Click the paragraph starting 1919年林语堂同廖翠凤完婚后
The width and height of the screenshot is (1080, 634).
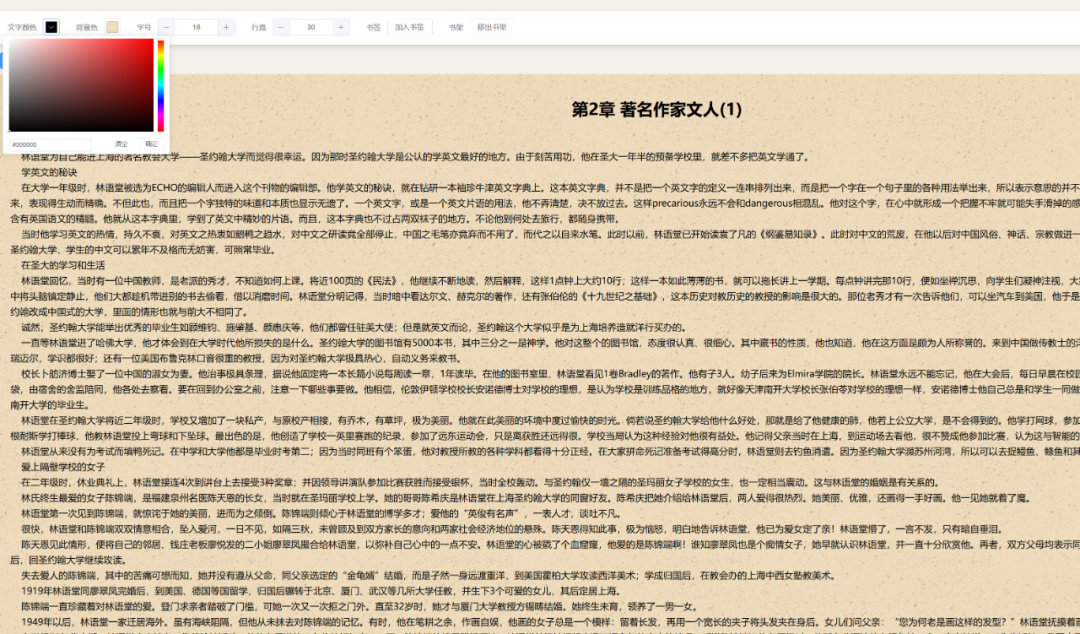[x=320, y=591]
